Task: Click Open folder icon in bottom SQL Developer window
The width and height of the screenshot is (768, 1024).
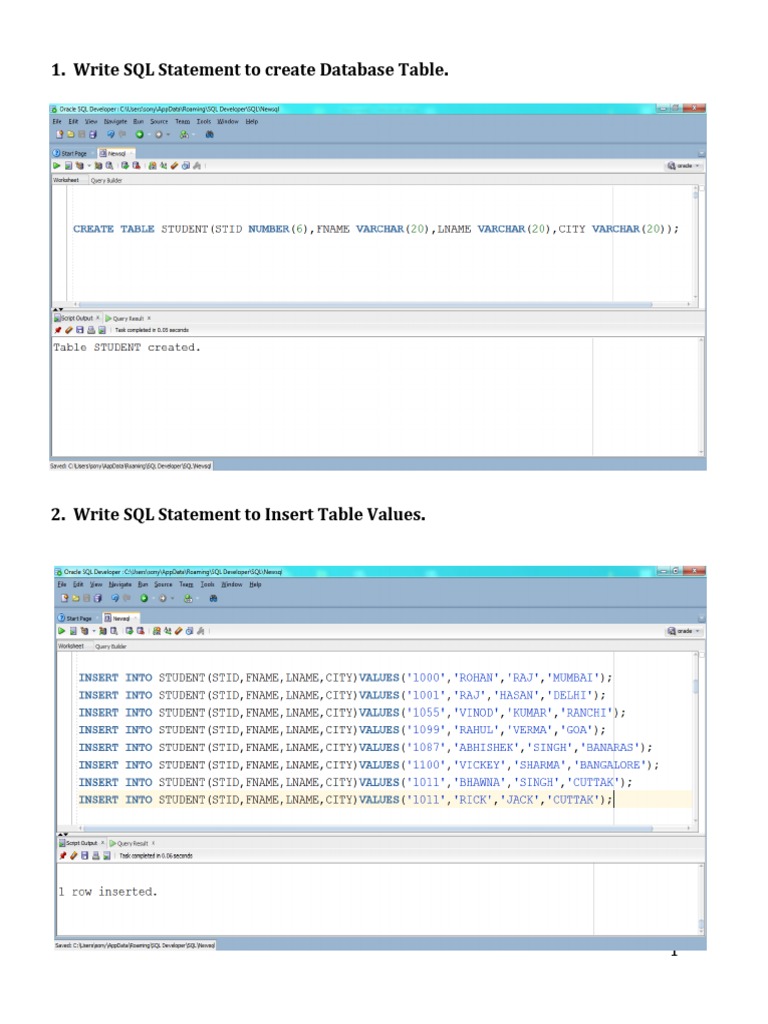Action: (x=76, y=598)
